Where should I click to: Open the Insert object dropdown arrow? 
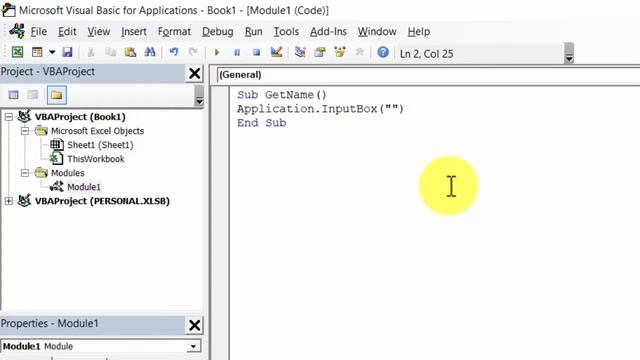pyautogui.click(x=52, y=52)
